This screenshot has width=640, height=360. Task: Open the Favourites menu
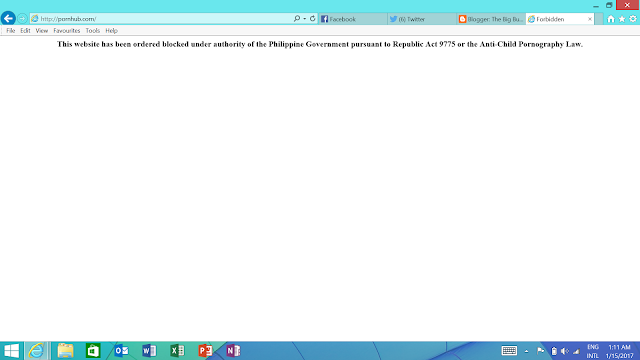point(67,31)
